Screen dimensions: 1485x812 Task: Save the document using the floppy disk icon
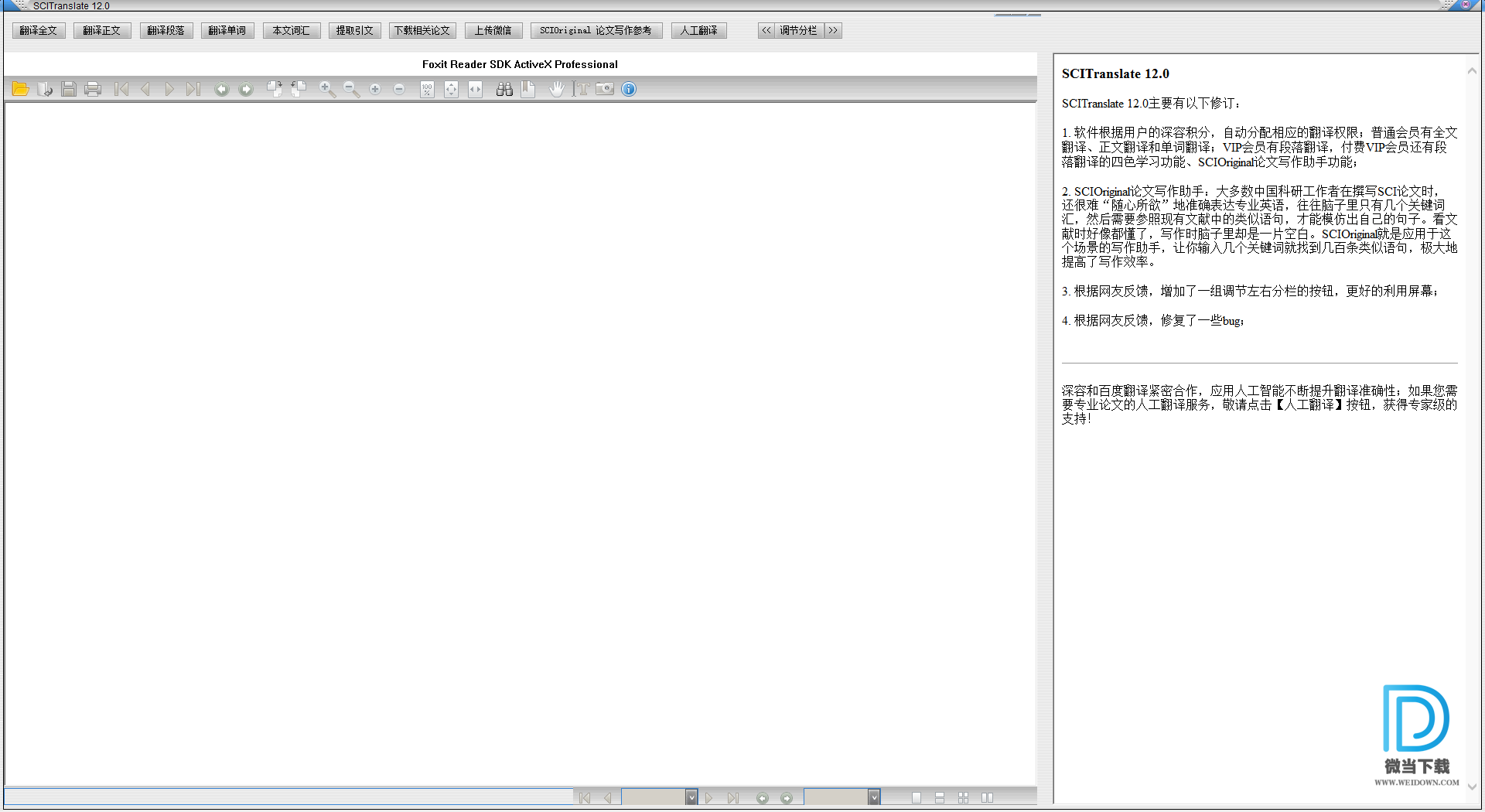pos(69,90)
